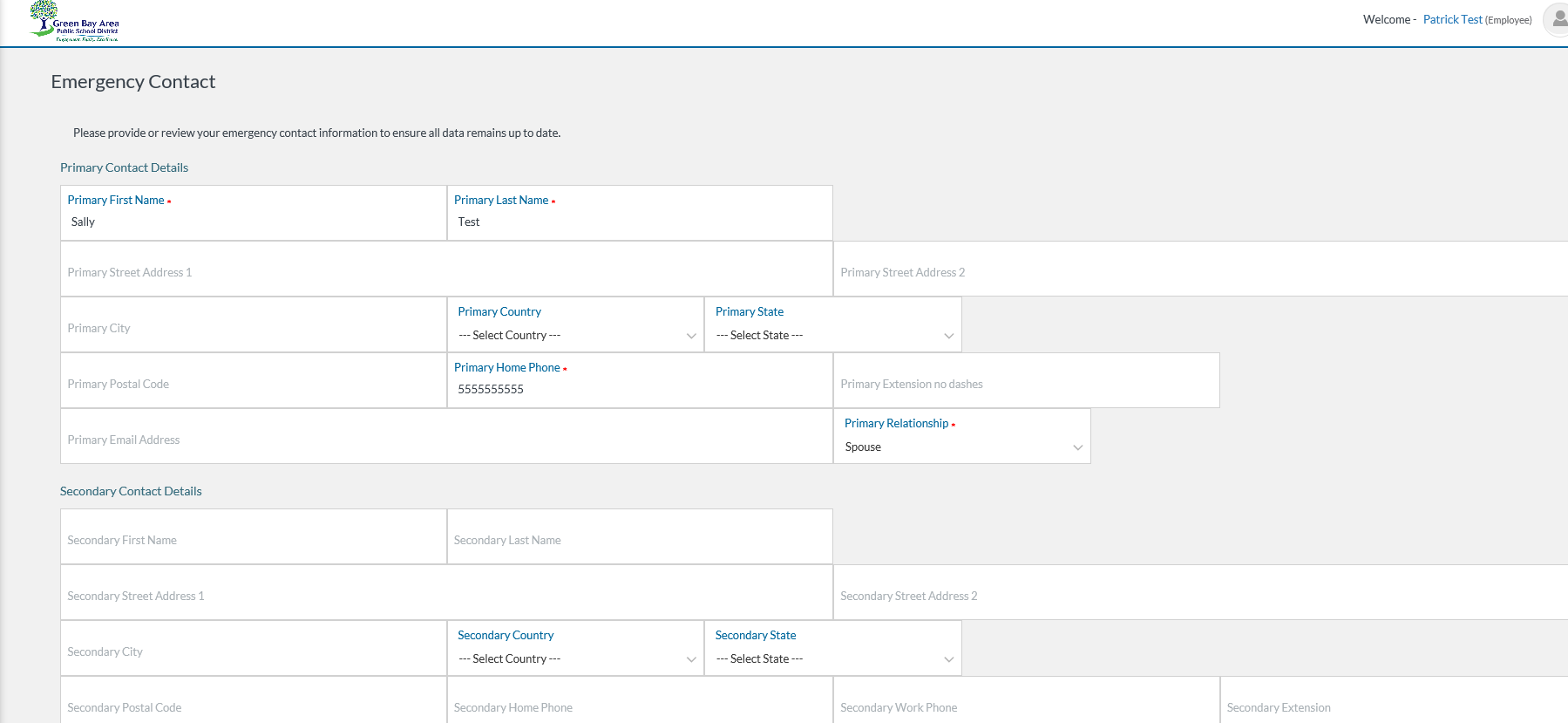Click the Primary Email Address field
The width and height of the screenshot is (1568, 723).
(446, 440)
